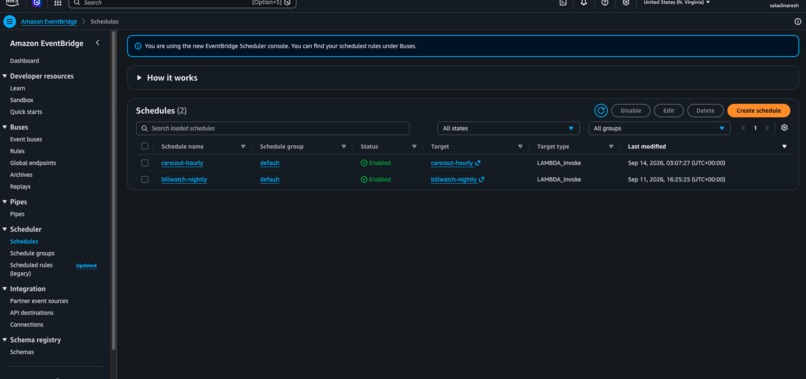
Task: Open the billwatch-nightly target link
Action: click(454, 179)
